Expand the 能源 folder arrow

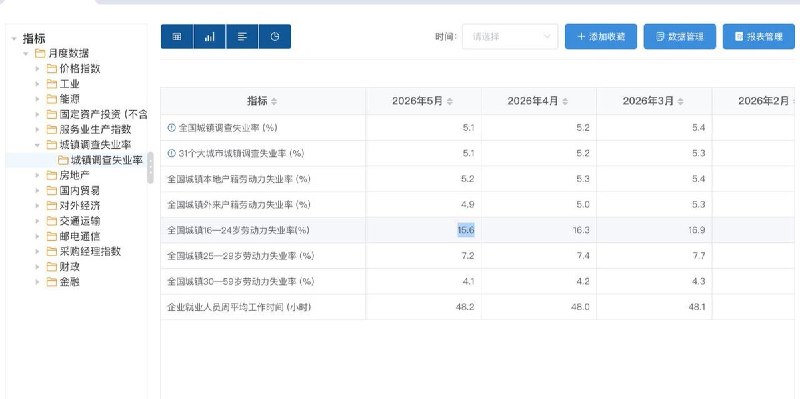pos(37,99)
